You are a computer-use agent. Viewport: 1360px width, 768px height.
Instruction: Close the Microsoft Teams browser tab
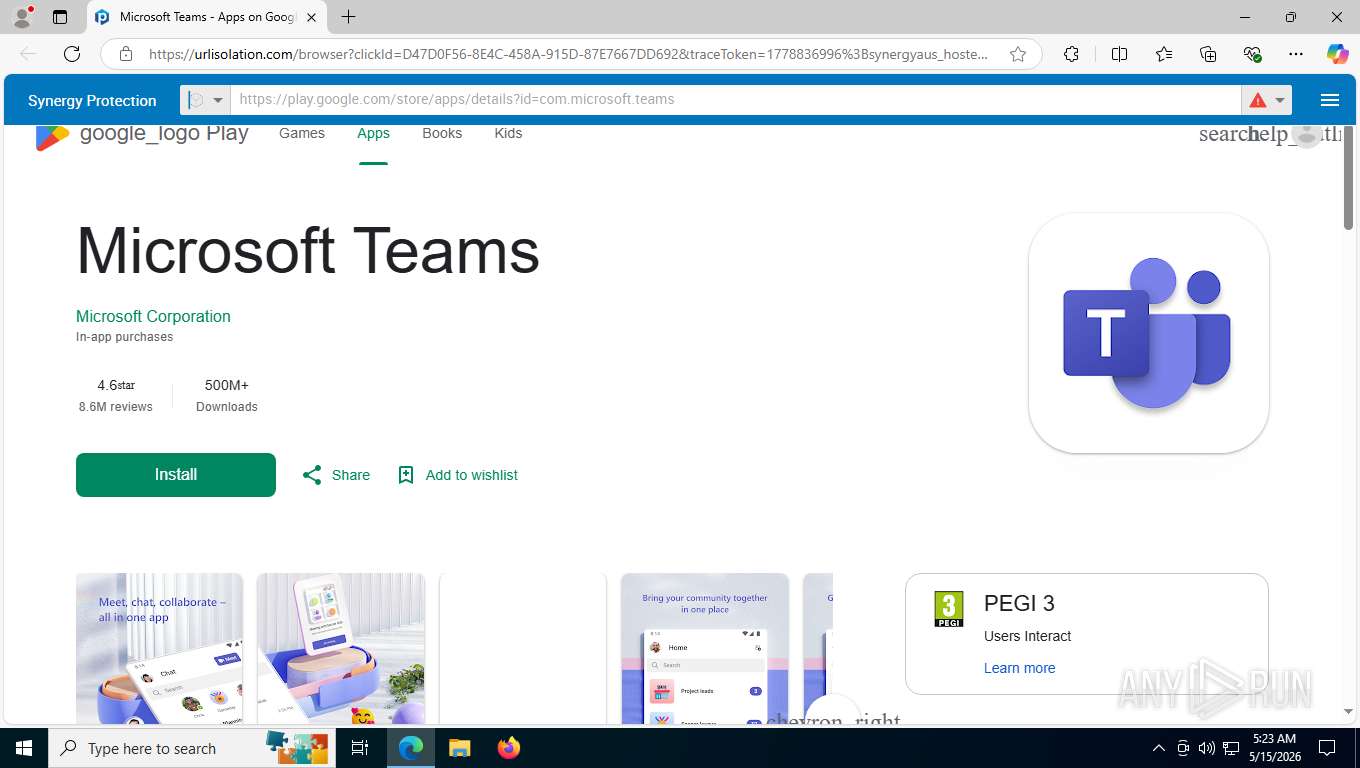(311, 17)
